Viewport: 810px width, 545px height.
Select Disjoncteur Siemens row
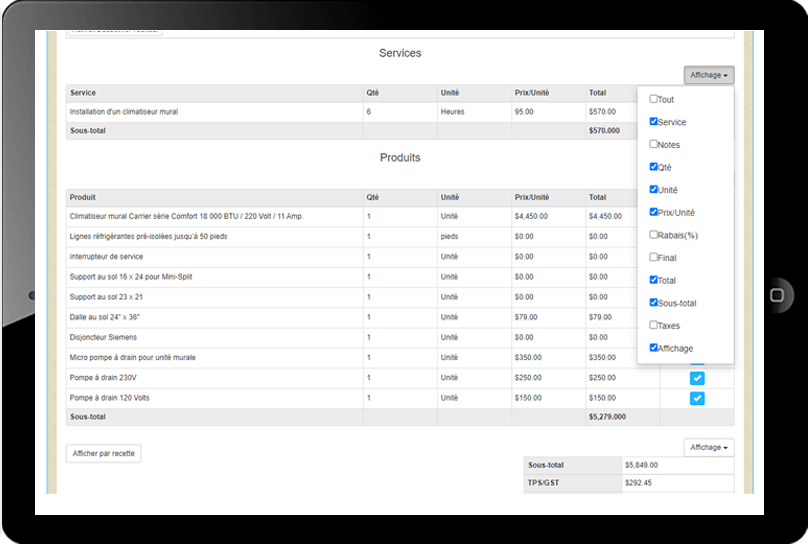point(400,337)
